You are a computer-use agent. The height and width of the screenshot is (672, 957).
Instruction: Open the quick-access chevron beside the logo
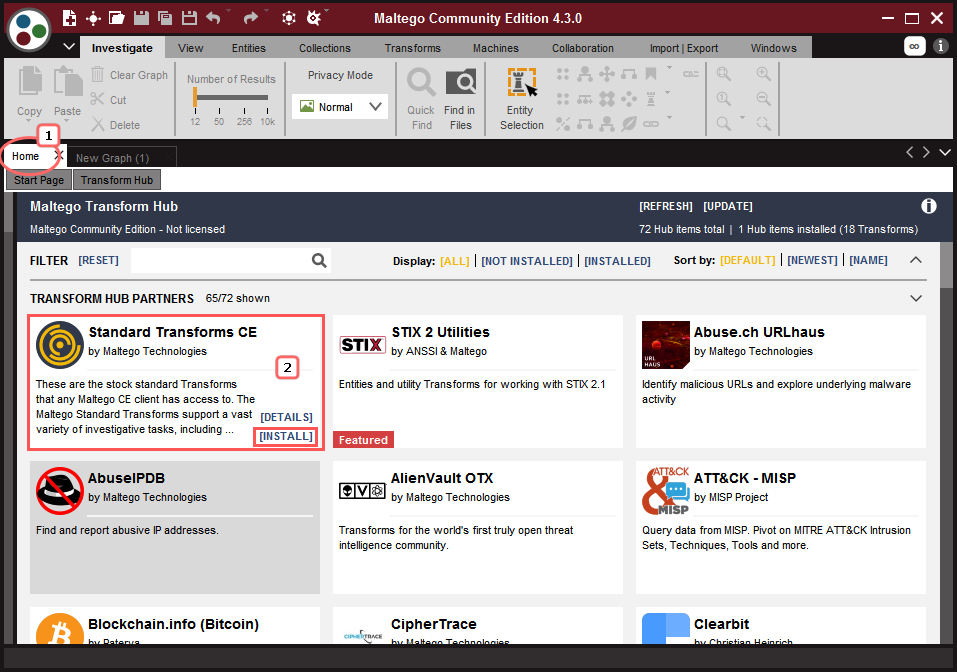(x=69, y=46)
